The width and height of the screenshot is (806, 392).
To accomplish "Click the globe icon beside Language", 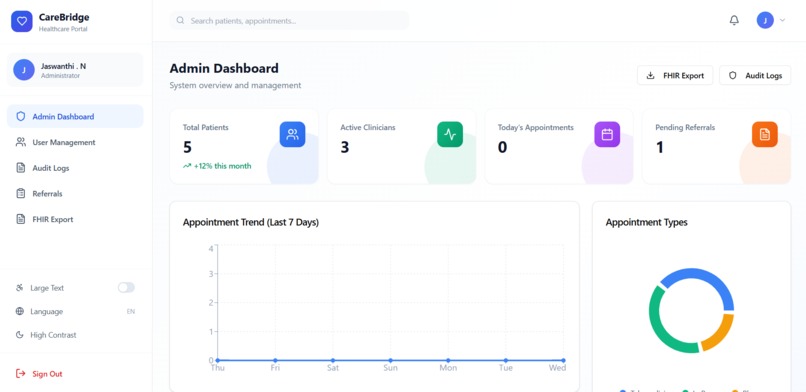I will click(x=20, y=311).
